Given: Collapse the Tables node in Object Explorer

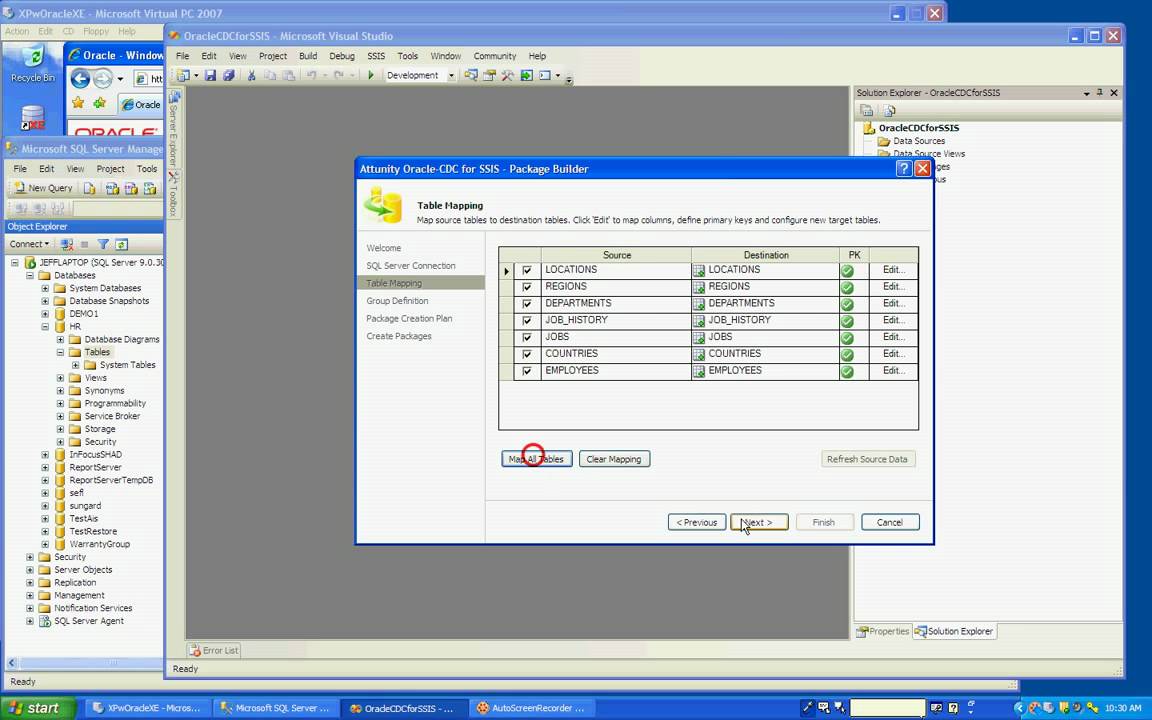Looking at the screenshot, I should pyautogui.click(x=60, y=353).
